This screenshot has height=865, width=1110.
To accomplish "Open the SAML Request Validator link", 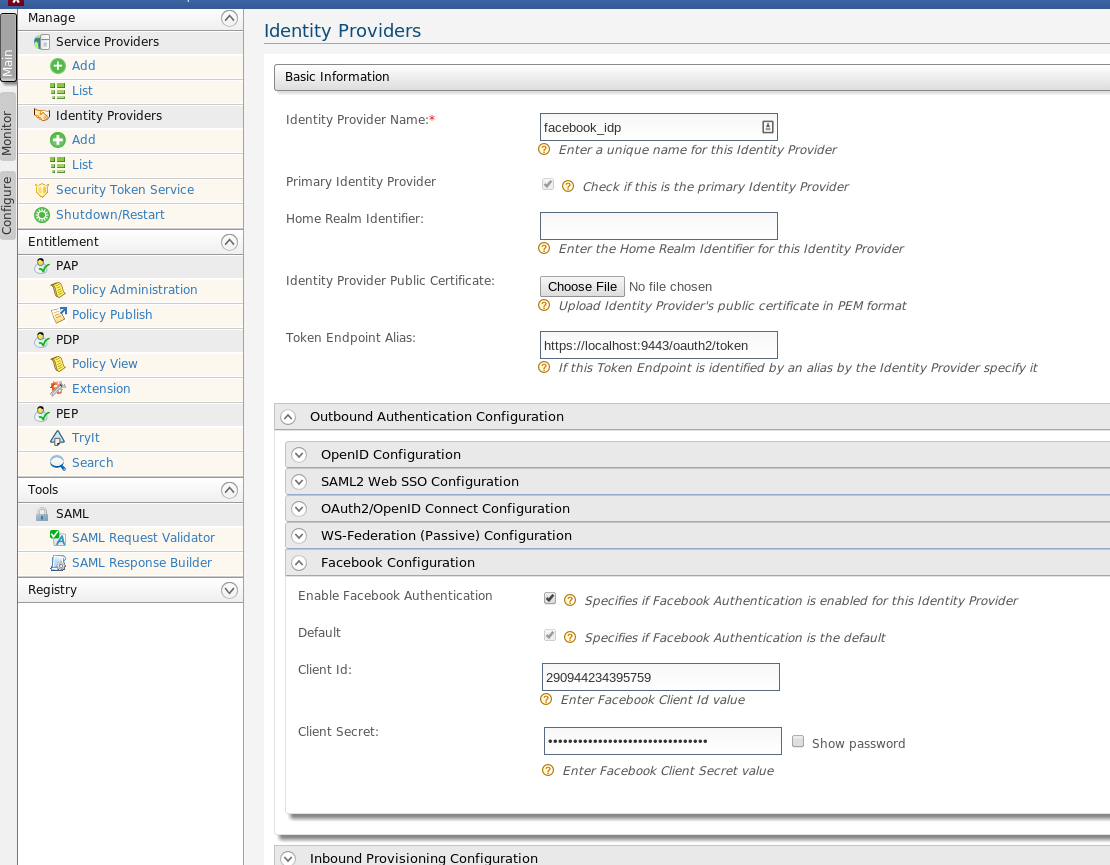I will pos(143,538).
